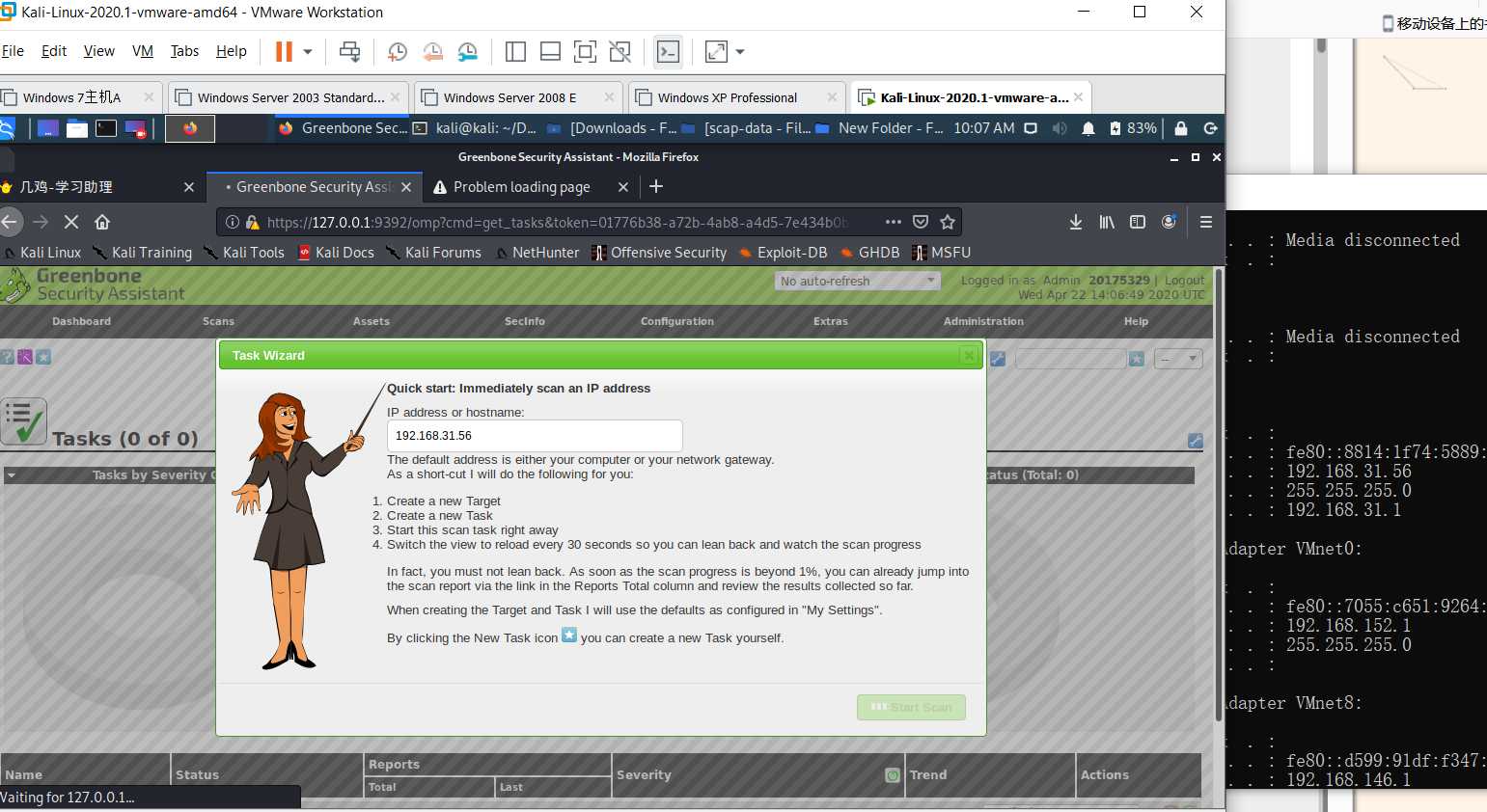The height and width of the screenshot is (812, 1487).
Task: Open the filter dropdown at far right
Action: pos(1179,359)
